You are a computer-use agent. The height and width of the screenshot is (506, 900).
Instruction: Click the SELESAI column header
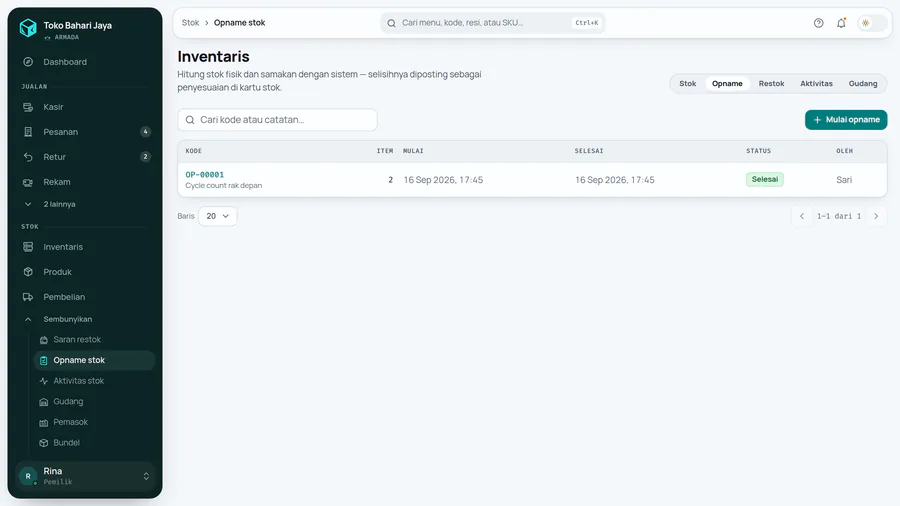(589, 151)
